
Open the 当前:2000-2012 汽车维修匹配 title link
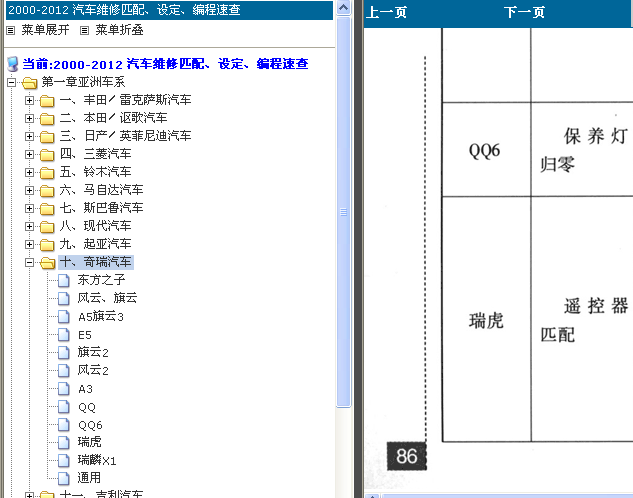coord(165,64)
